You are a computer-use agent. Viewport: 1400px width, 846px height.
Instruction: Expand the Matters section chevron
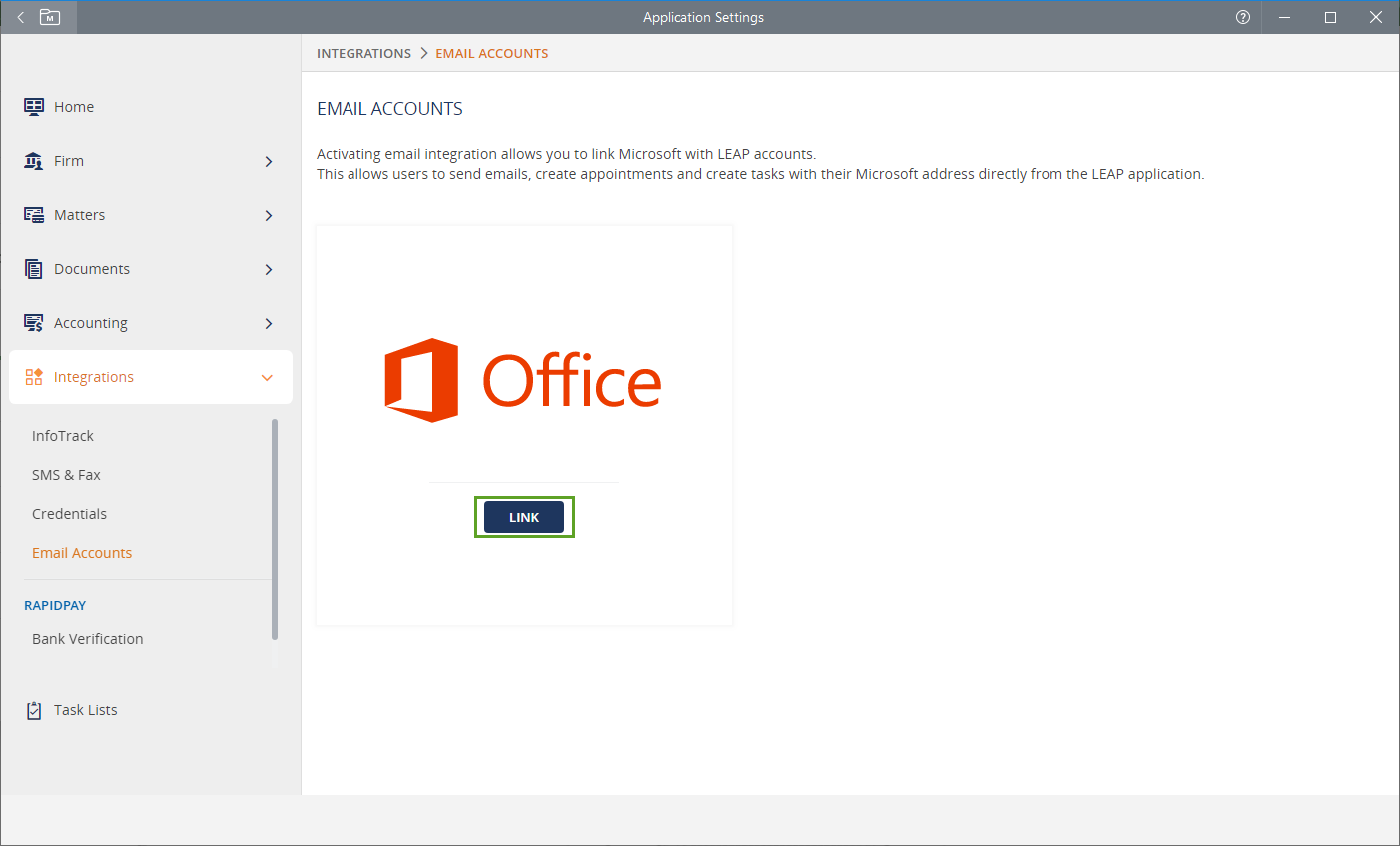[x=268, y=215]
